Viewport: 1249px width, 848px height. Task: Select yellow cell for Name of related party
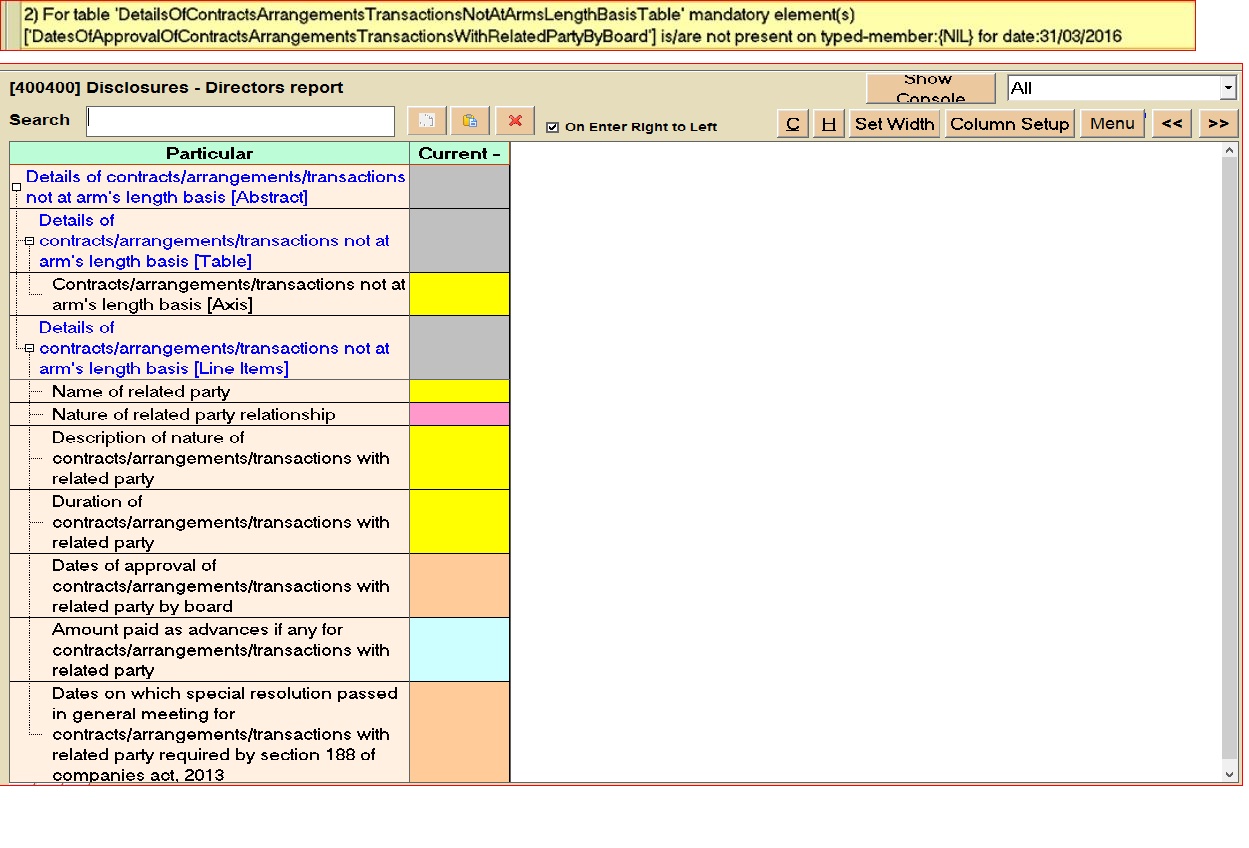click(x=459, y=391)
